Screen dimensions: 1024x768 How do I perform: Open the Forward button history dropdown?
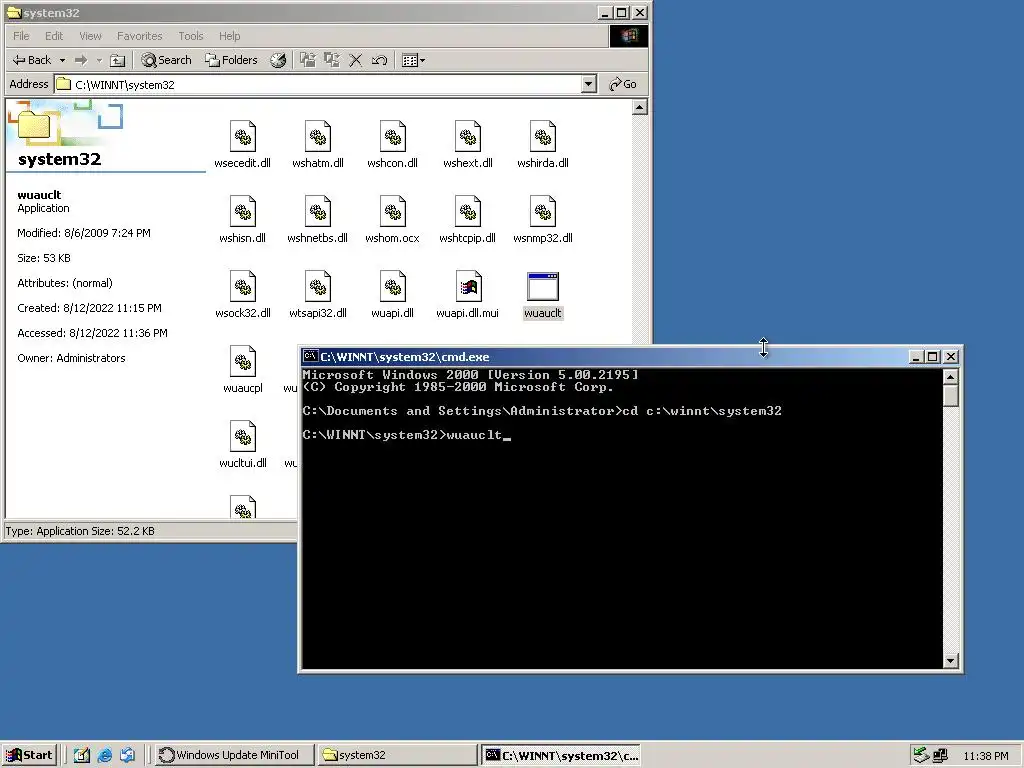pos(99,60)
